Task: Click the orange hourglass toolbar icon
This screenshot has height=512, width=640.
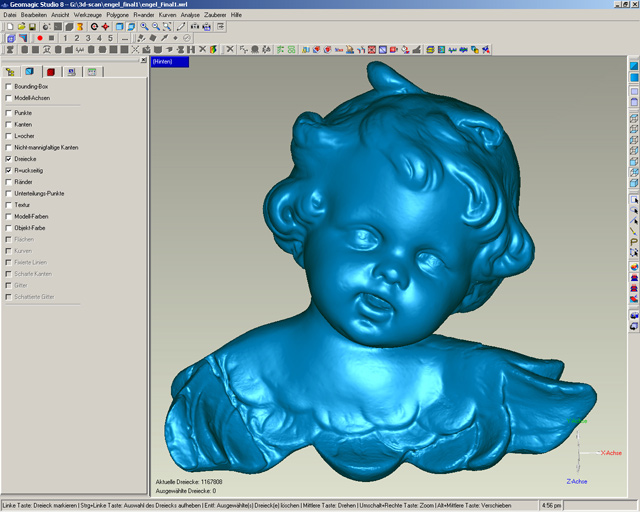Action: (80, 27)
